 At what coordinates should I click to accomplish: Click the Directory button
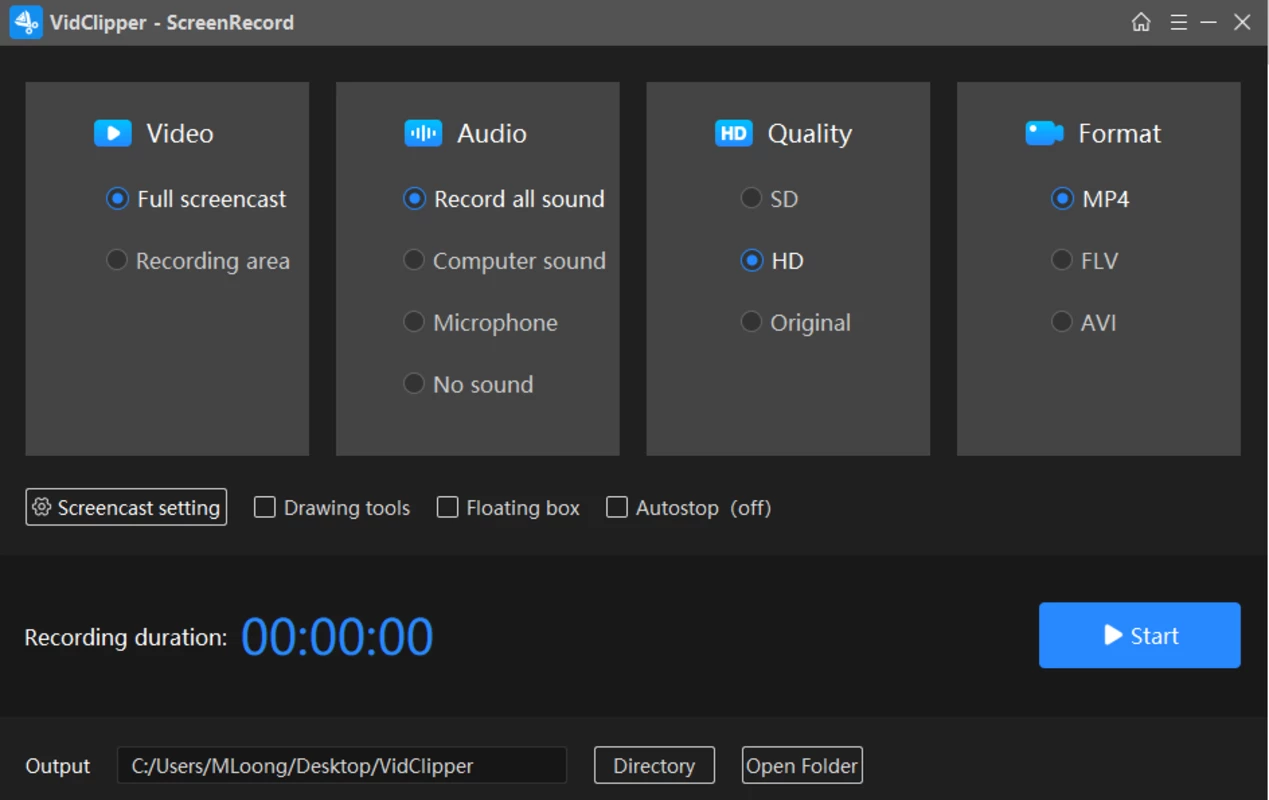click(654, 766)
